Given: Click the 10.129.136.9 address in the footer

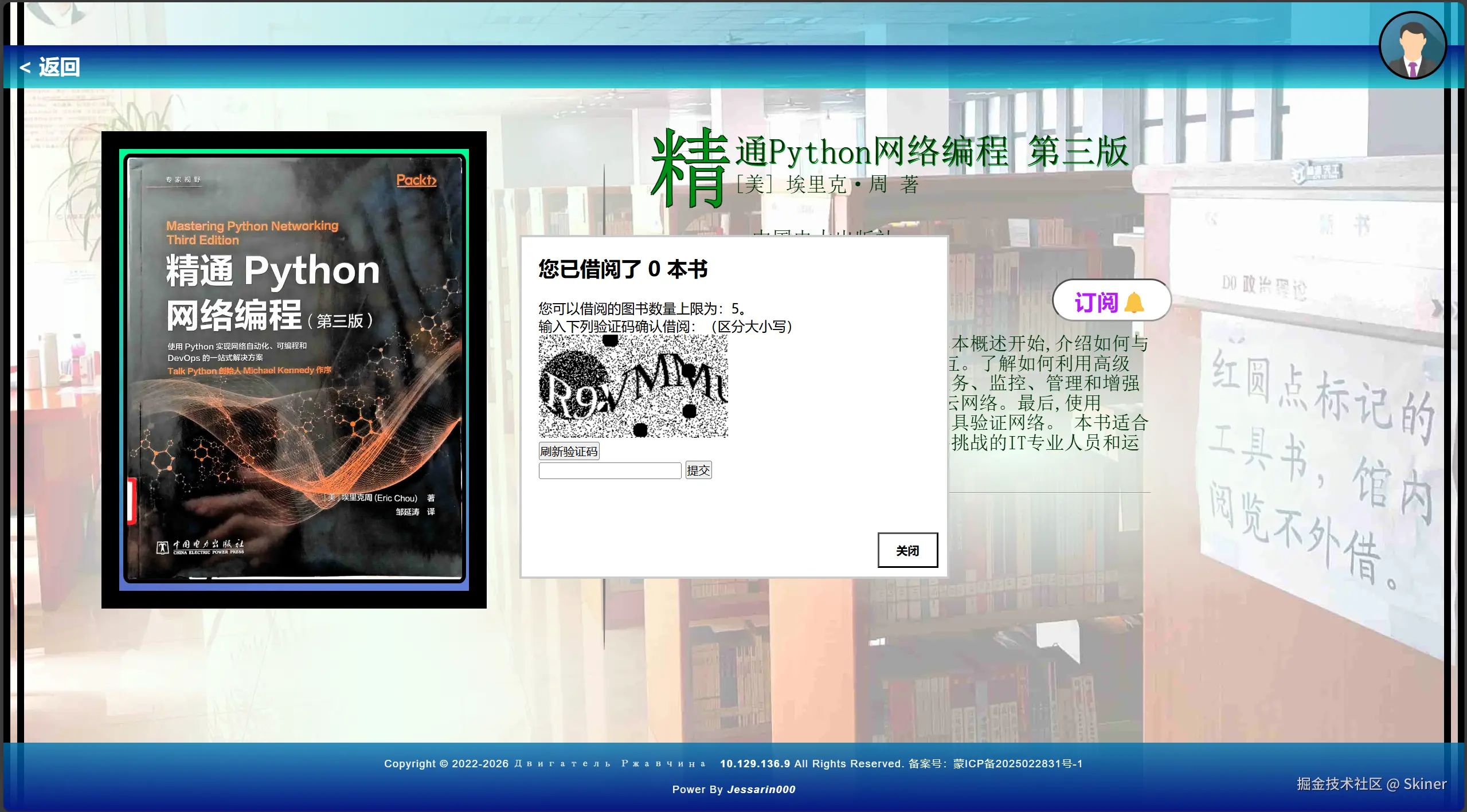Looking at the screenshot, I should point(754,763).
